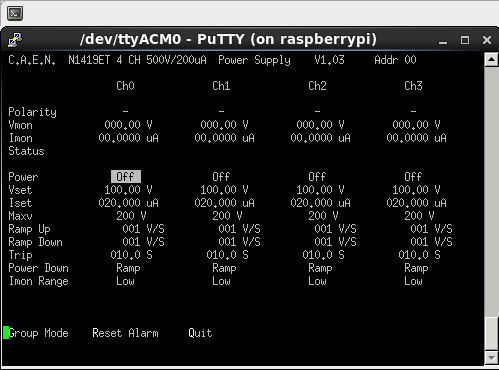
Task: Select the Ch1 Power Down Ramp setting
Action: (x=224, y=268)
